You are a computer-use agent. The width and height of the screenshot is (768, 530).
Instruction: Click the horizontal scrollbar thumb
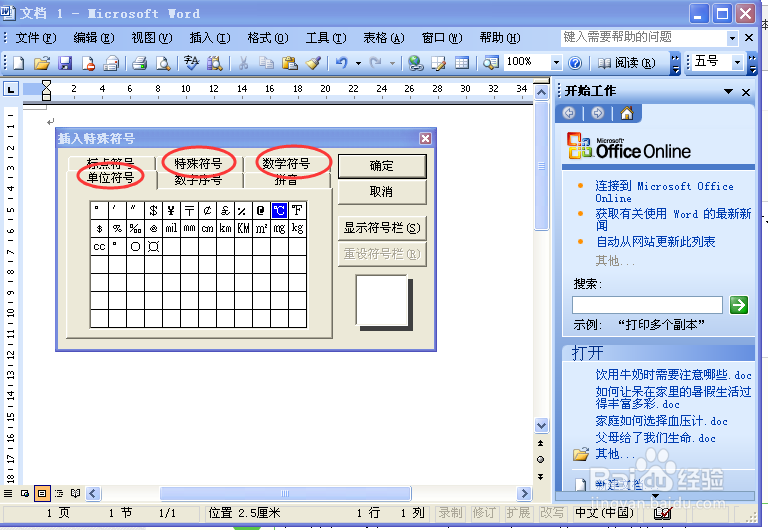[x=286, y=493]
